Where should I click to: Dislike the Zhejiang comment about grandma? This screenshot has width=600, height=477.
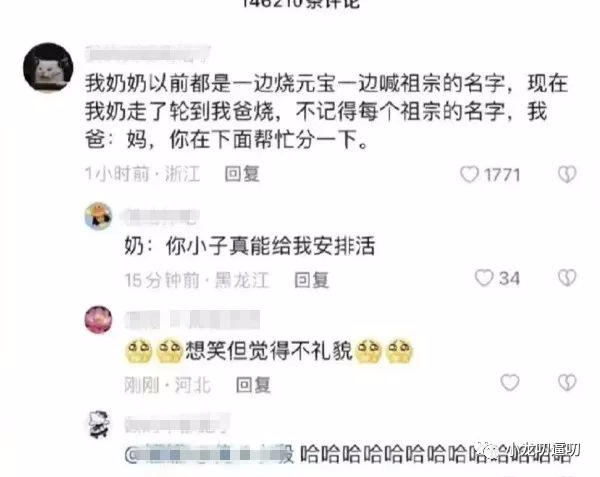click(x=567, y=174)
